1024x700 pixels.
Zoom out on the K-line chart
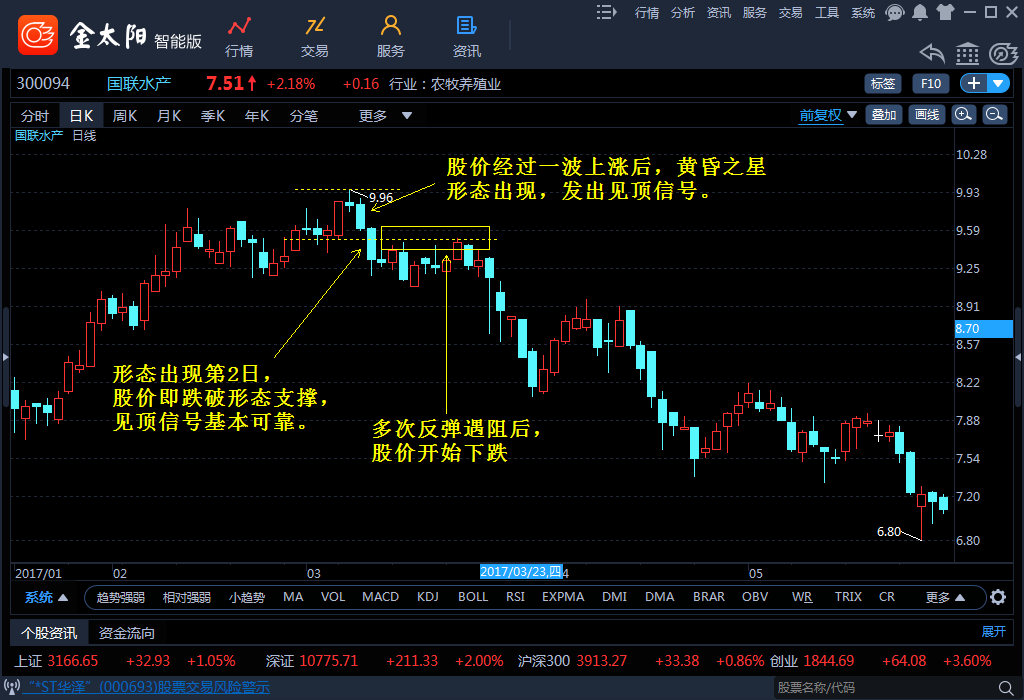(x=994, y=115)
